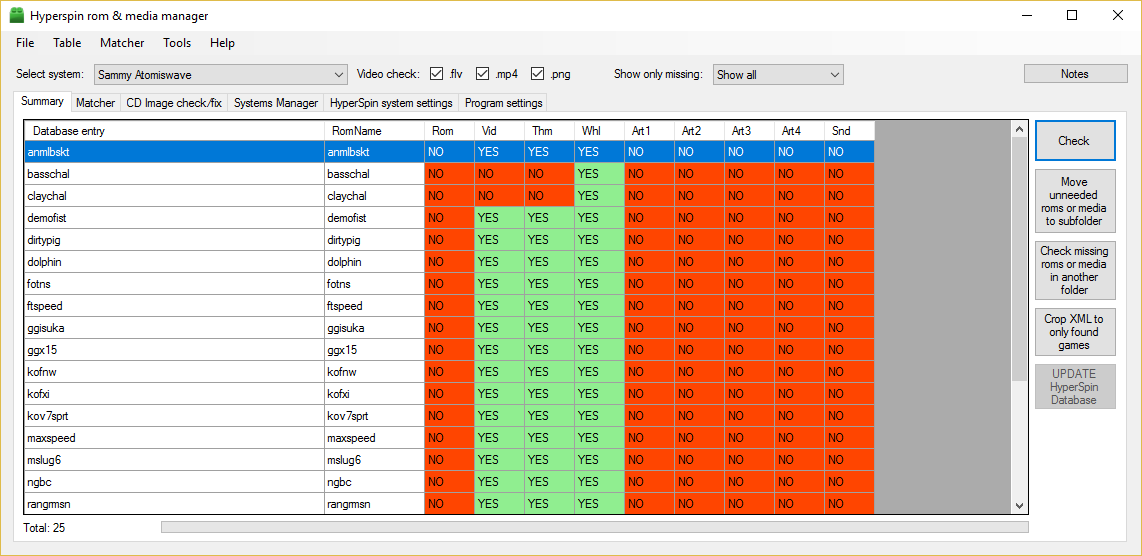Select the demofist database entry
Viewport: 1142px width, 556px height.
pos(174,218)
